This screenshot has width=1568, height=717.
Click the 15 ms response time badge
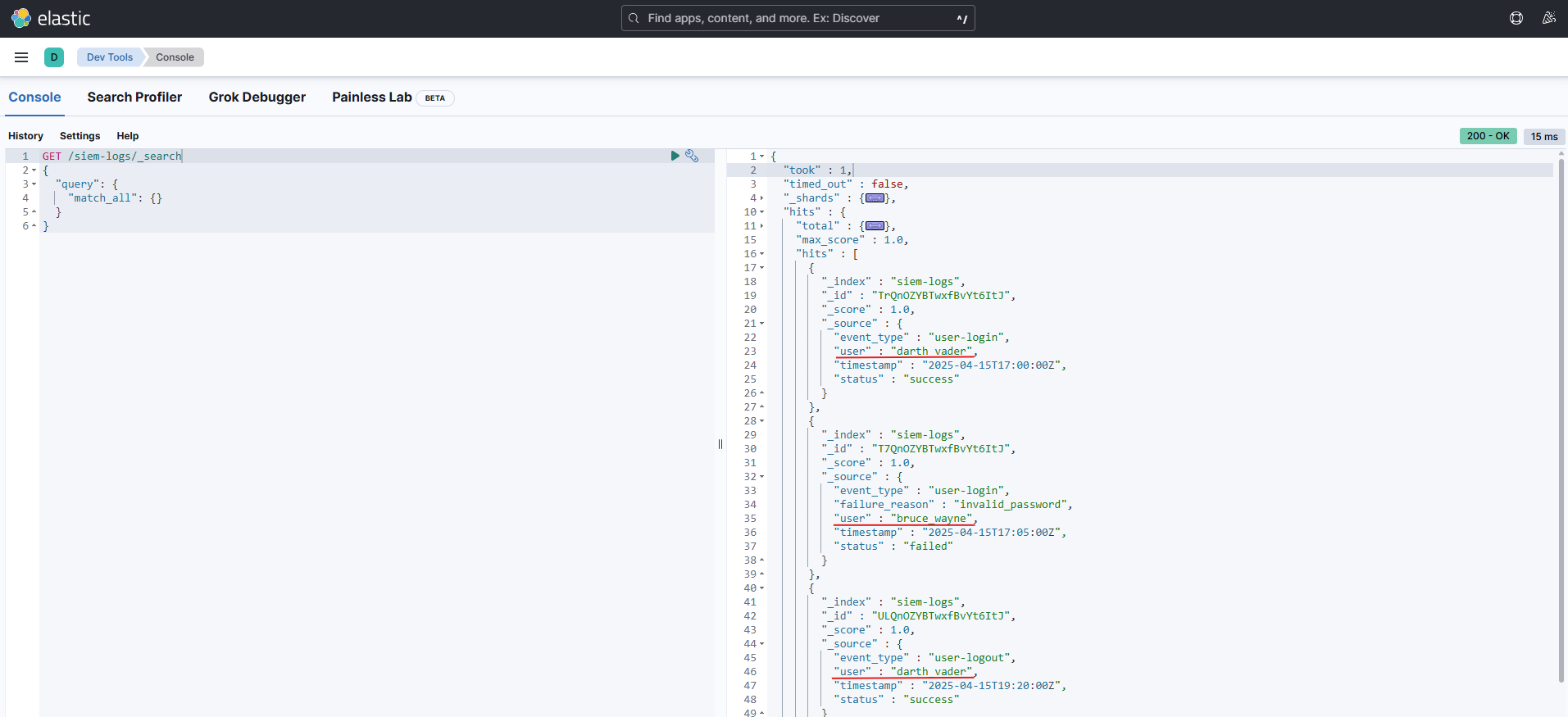click(1544, 137)
